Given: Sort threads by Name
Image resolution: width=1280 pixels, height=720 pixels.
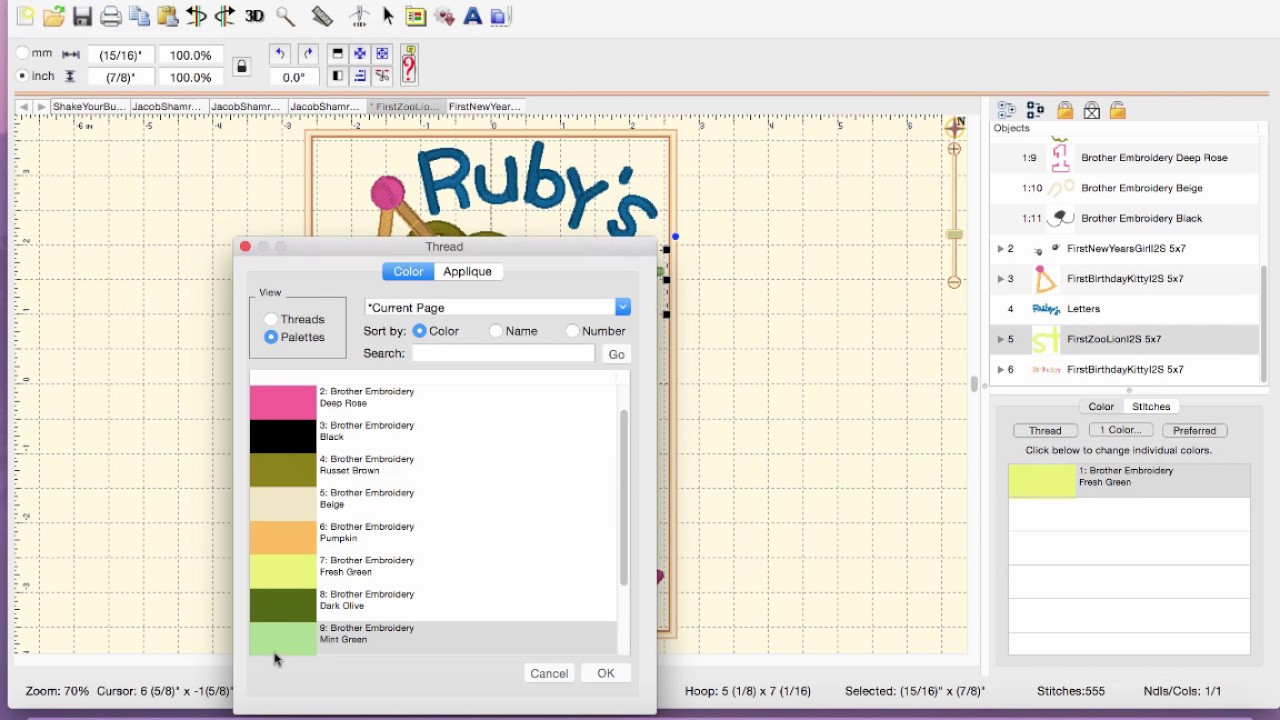Looking at the screenshot, I should [496, 331].
